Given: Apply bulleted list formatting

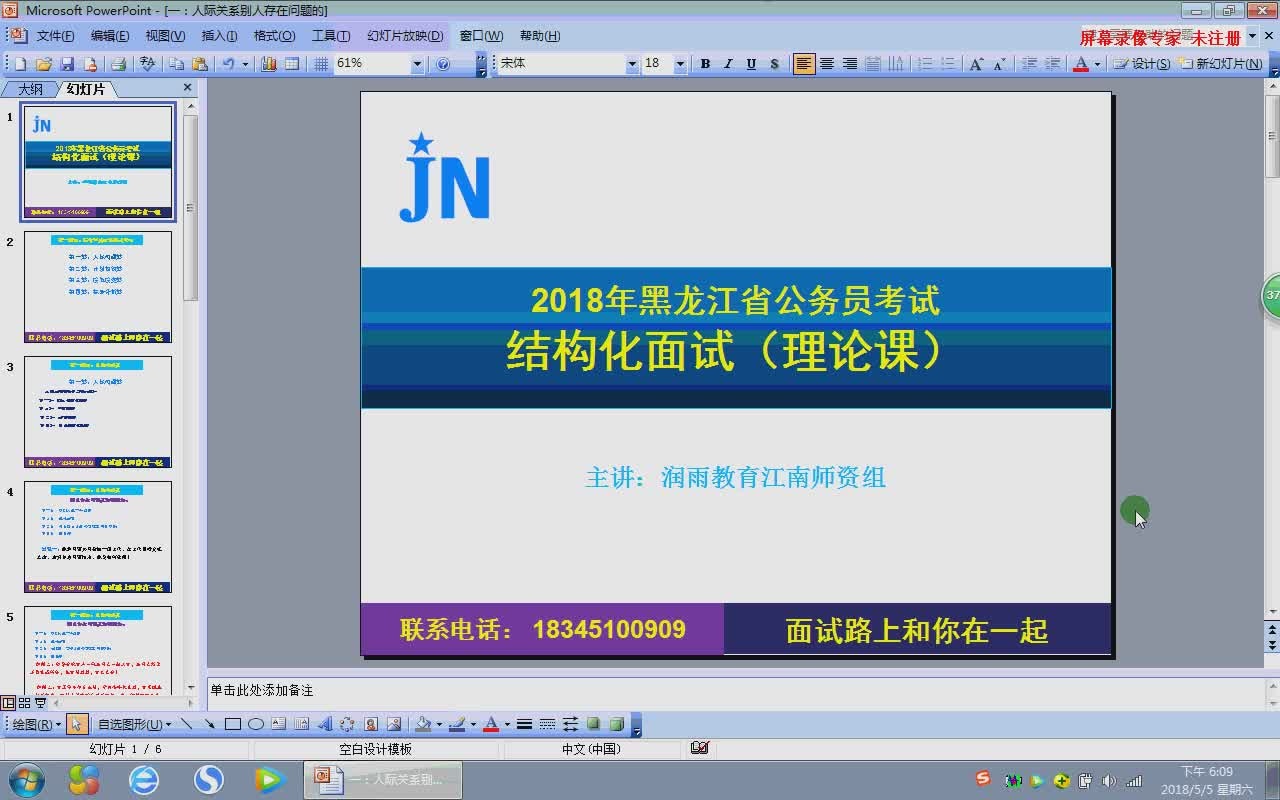Looking at the screenshot, I should coord(948,63).
